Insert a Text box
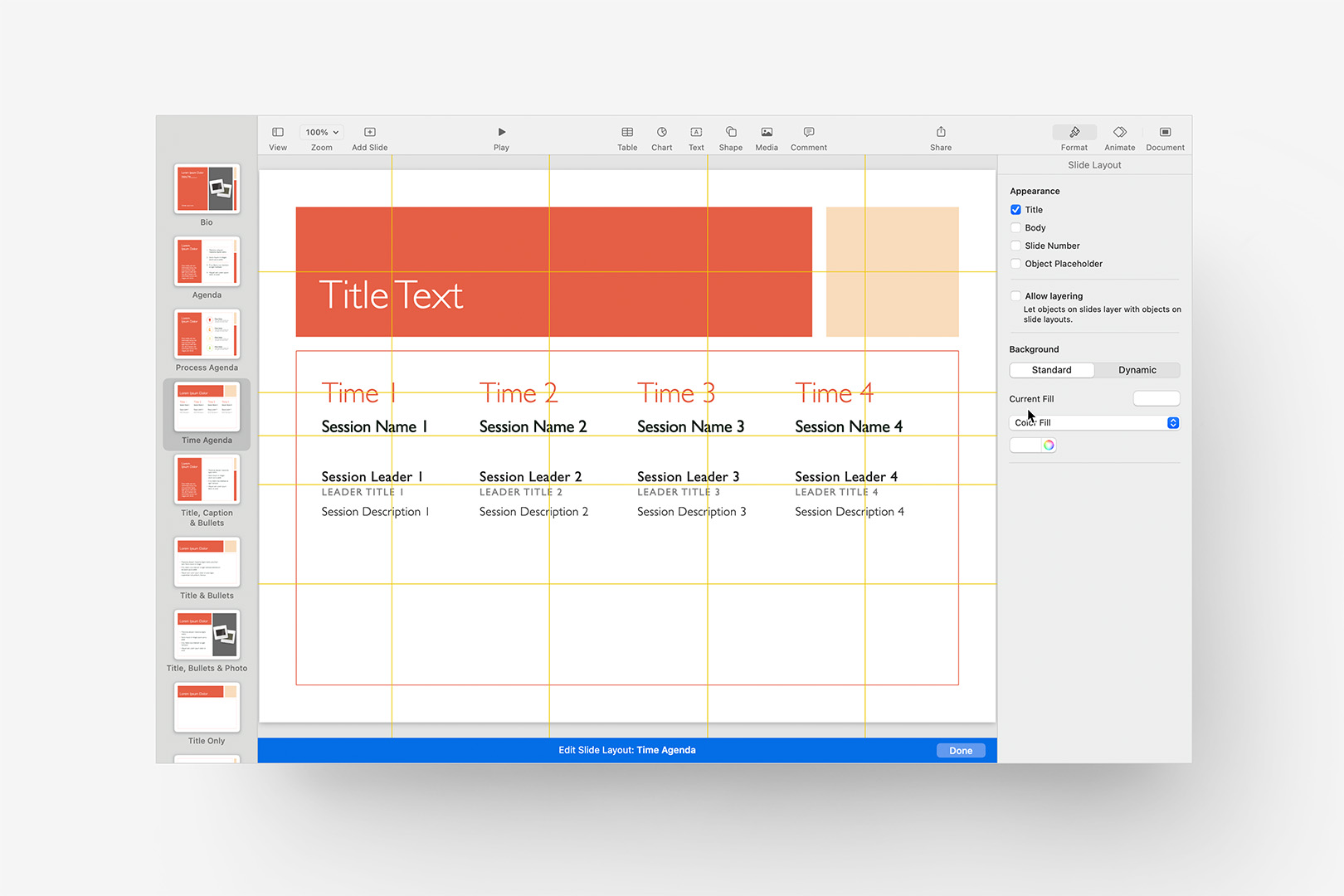Screen dimensions: 1344x896 pos(696,135)
